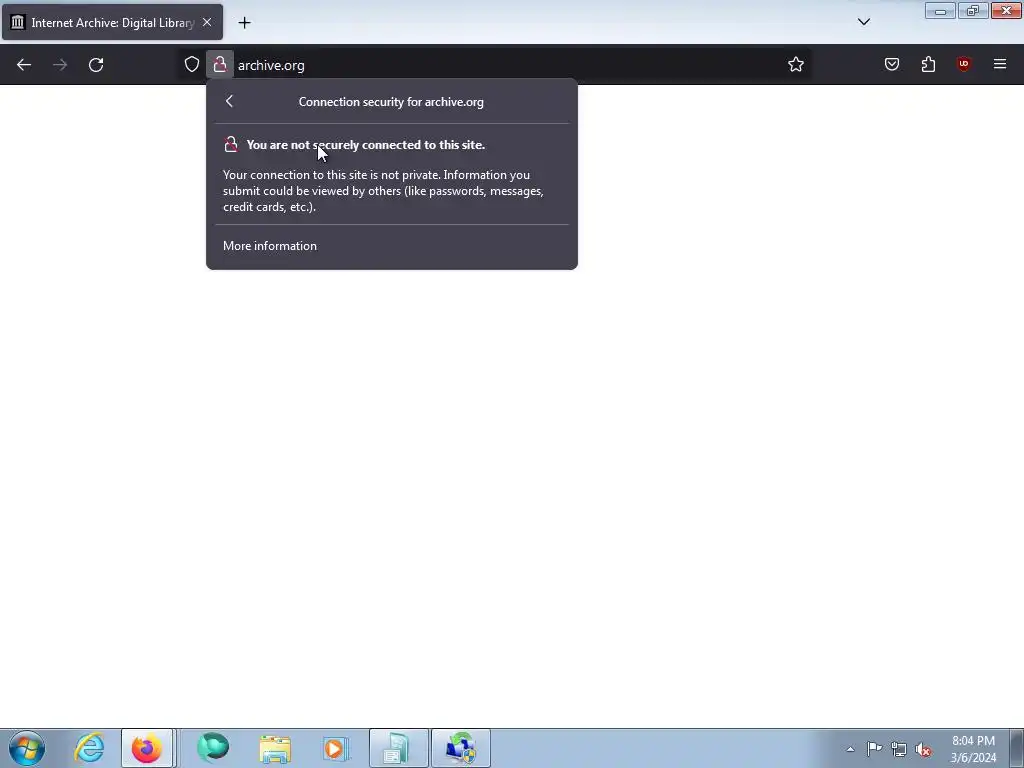Click 'You are not securely connected' heading

[366, 145]
